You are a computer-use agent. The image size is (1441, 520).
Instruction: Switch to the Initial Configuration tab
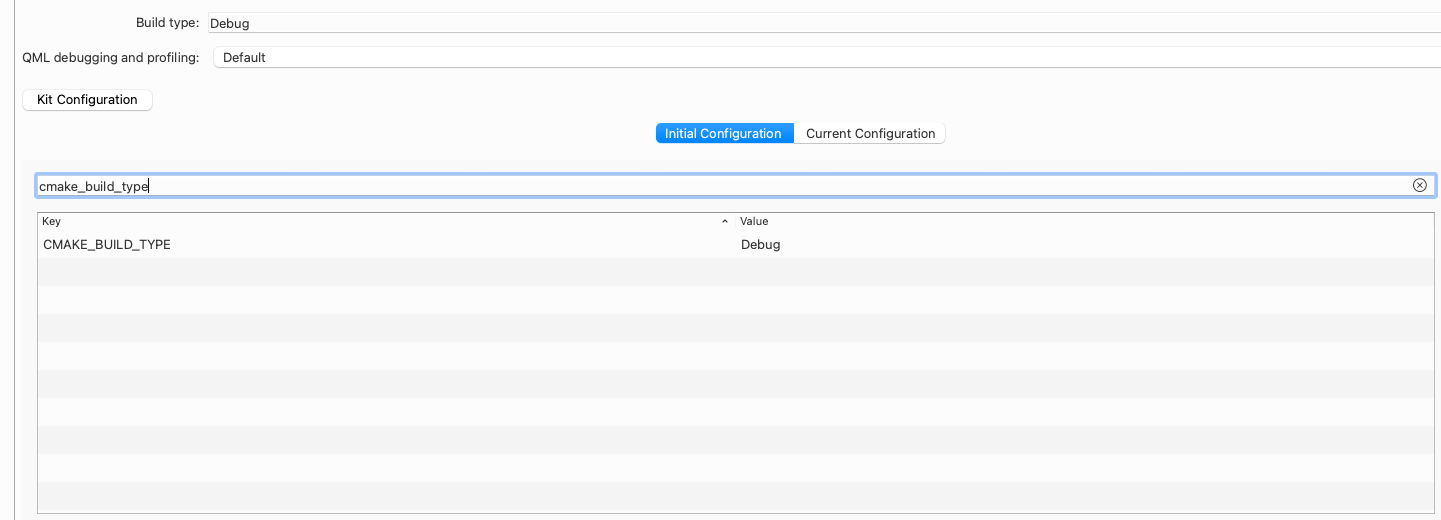point(723,134)
